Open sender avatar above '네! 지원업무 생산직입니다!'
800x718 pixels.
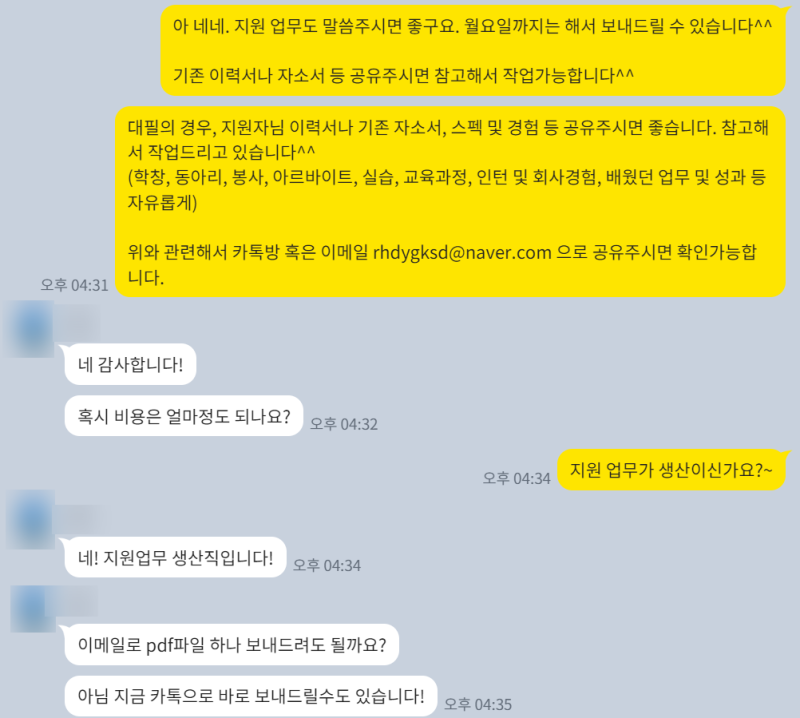tap(30, 519)
